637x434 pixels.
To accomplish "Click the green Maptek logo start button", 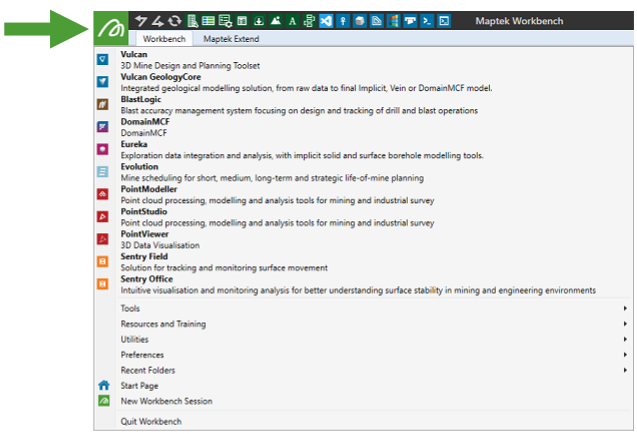I will pos(111,28).
